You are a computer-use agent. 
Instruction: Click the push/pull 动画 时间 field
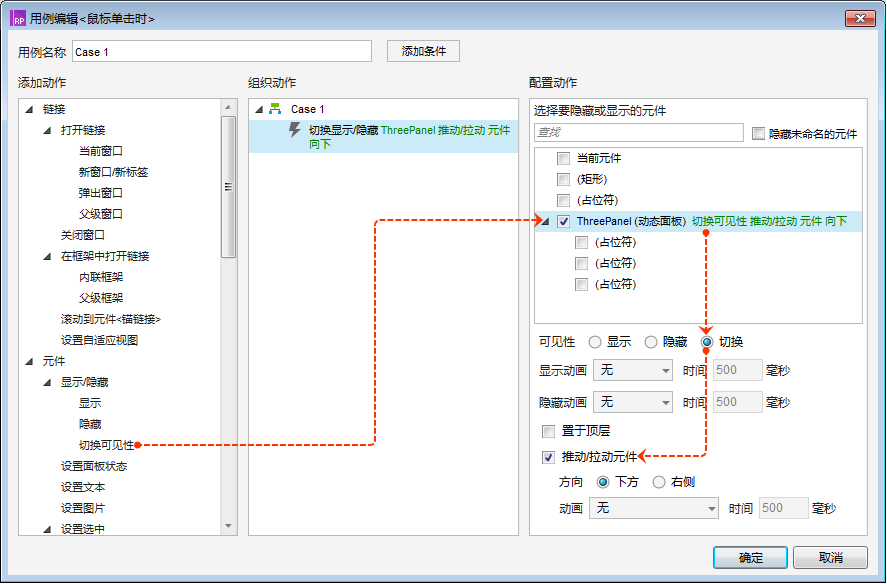[783, 508]
